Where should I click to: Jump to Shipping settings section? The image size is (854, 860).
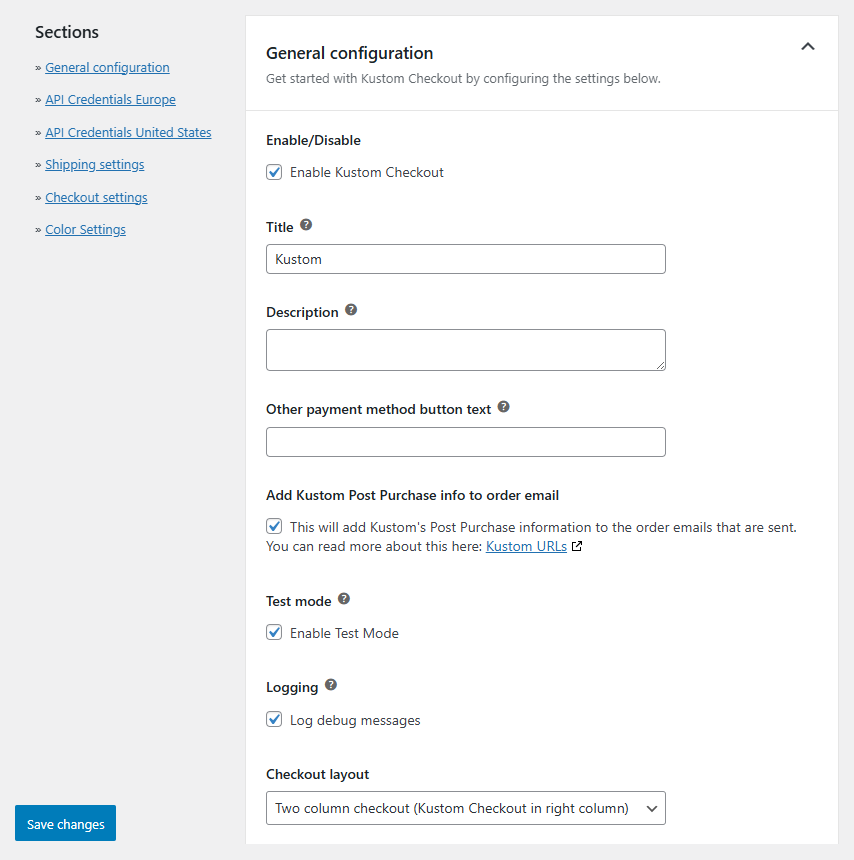(x=94, y=165)
